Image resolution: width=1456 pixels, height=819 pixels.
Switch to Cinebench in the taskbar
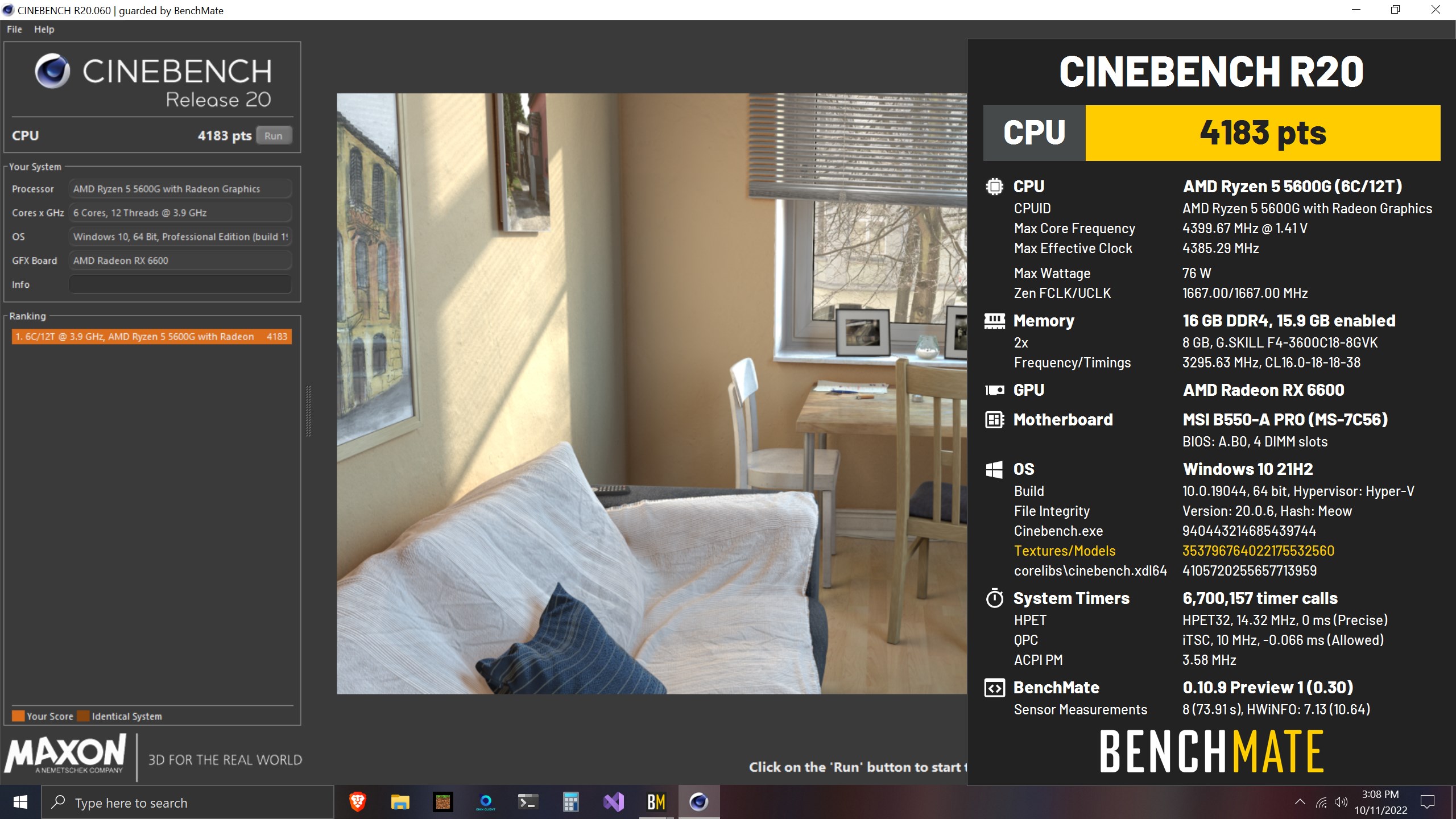699,803
